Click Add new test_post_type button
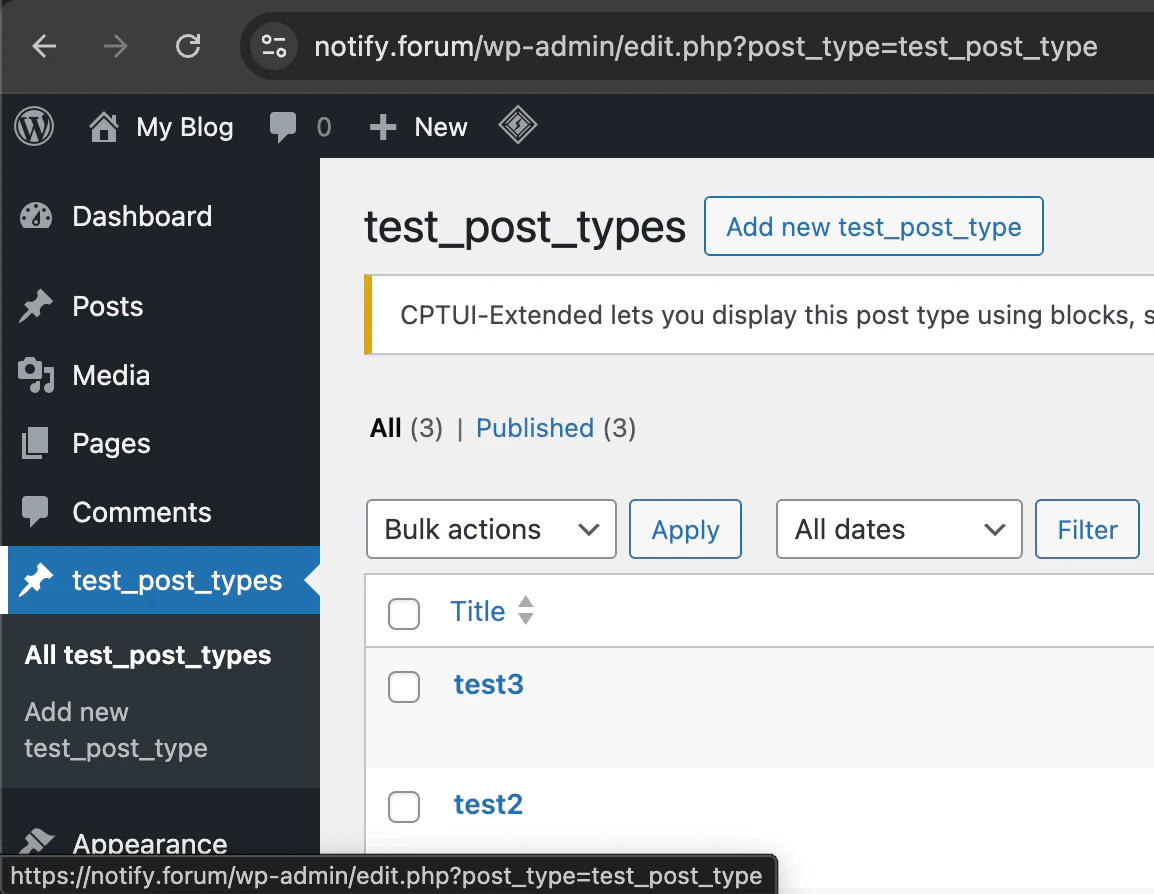This screenshot has width=1154, height=894. coord(873,226)
